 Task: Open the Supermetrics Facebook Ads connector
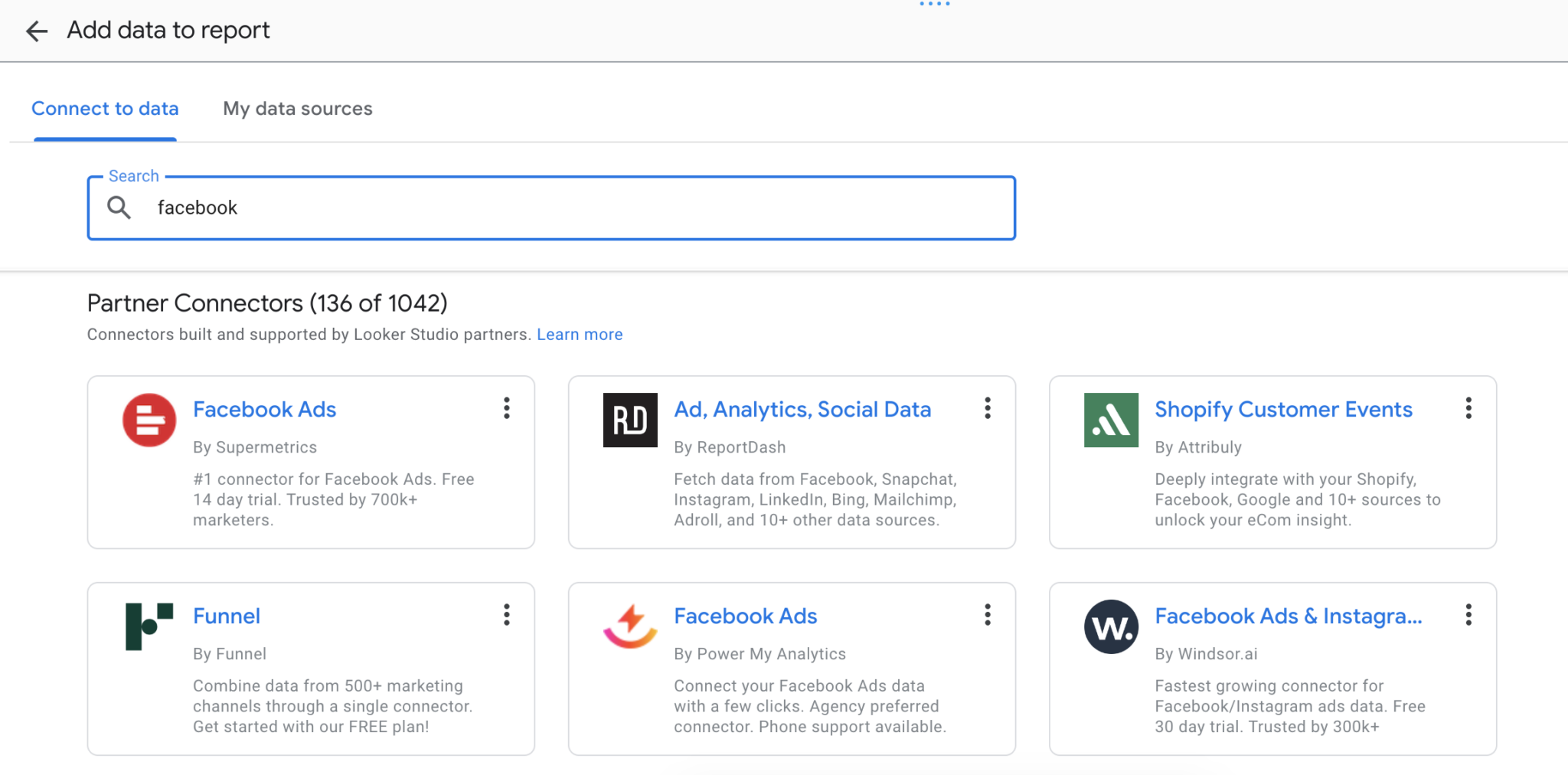[x=264, y=409]
